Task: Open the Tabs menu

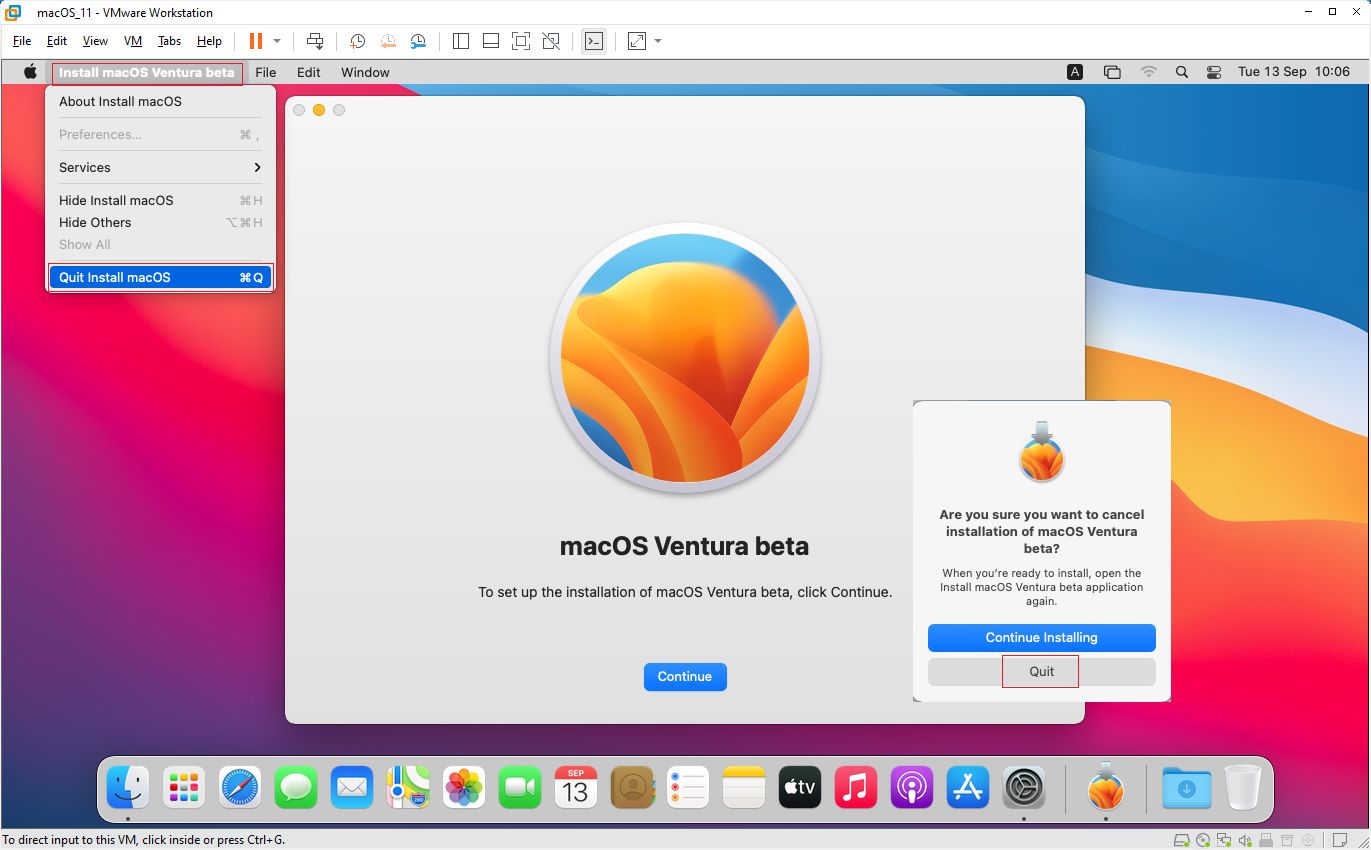Action: (170, 41)
